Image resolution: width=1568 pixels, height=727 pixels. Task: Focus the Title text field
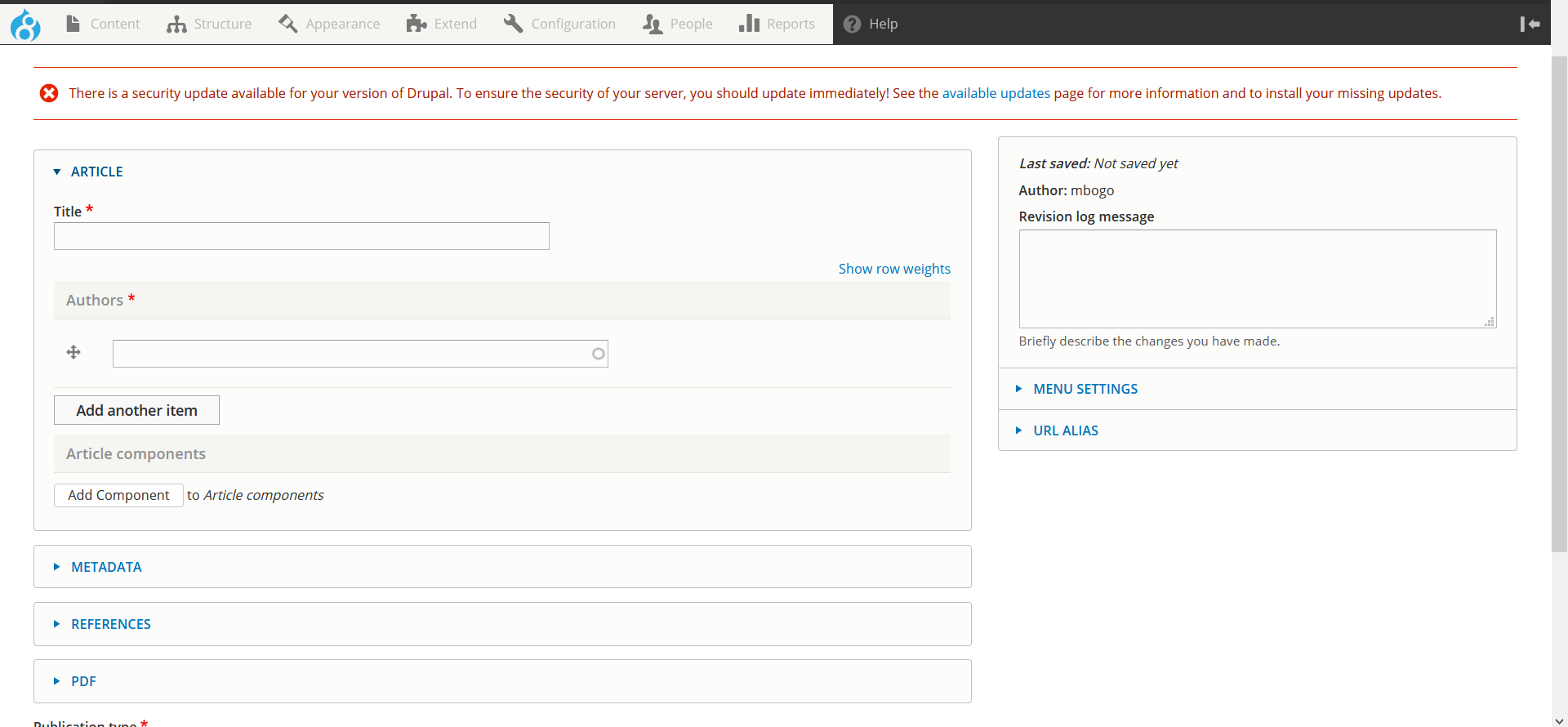301,236
